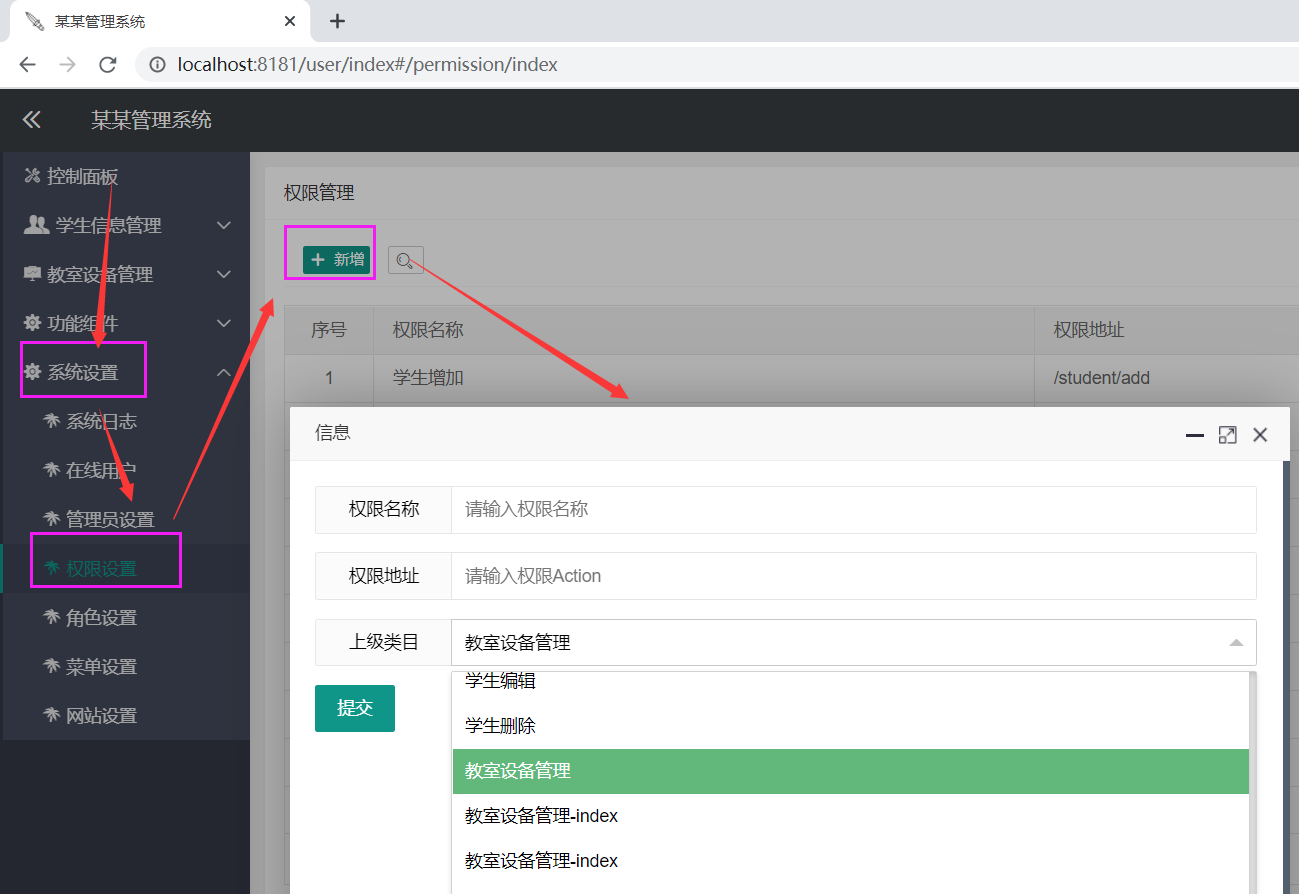Click the 提交 submit button

pos(354,707)
